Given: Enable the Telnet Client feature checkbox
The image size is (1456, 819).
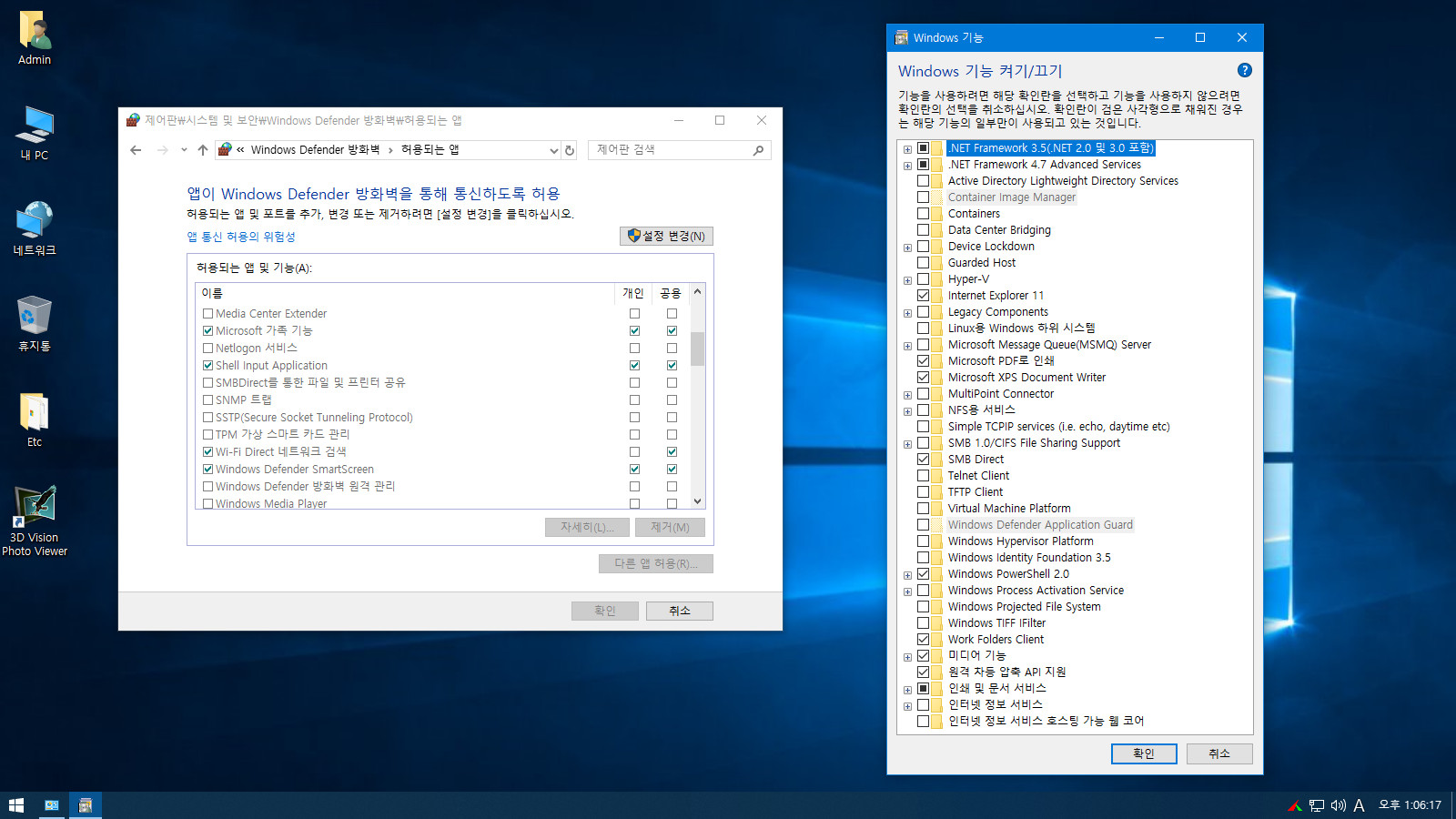Looking at the screenshot, I should coord(923,476).
